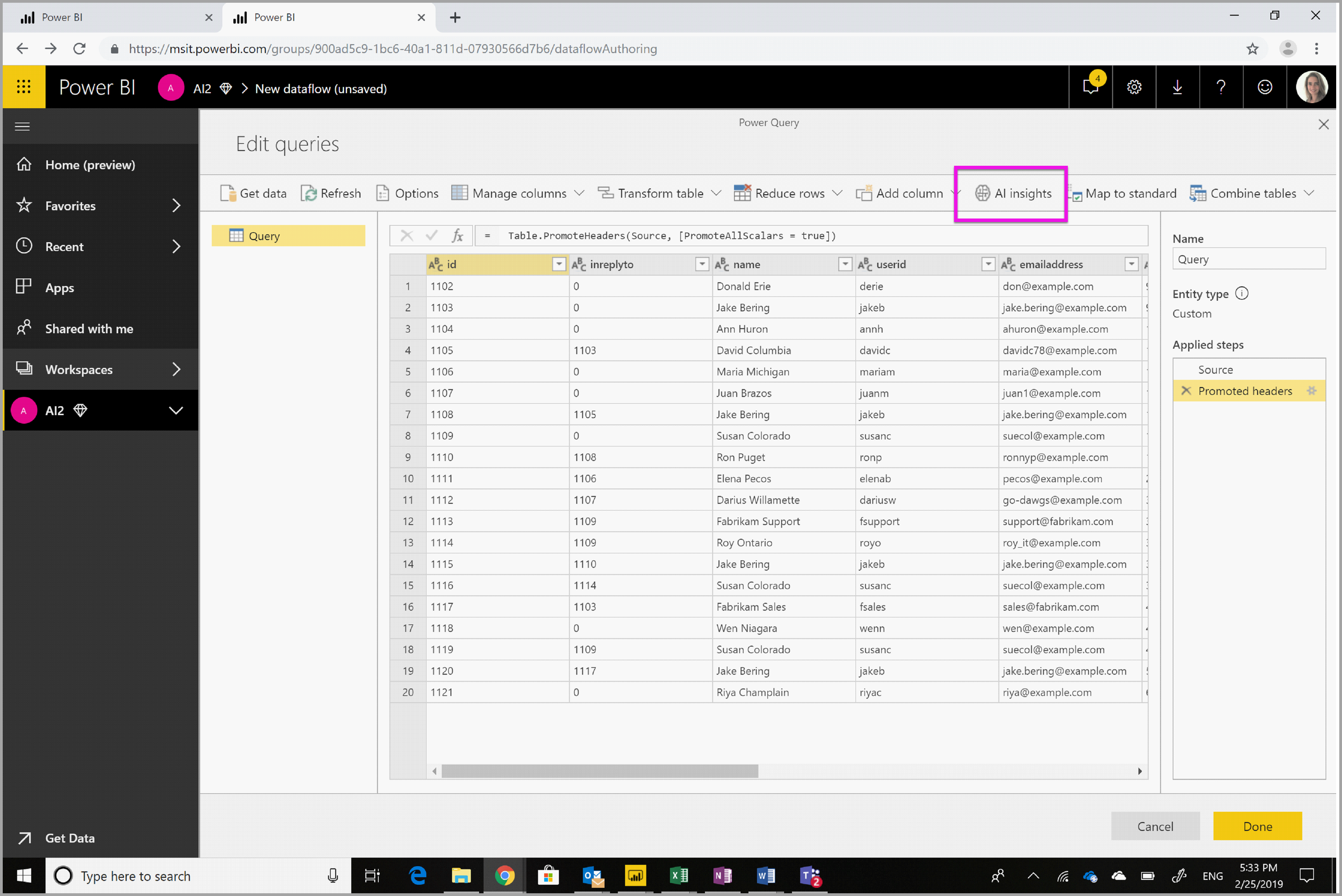
Task: Open Excel from the taskbar
Action: 679,875
